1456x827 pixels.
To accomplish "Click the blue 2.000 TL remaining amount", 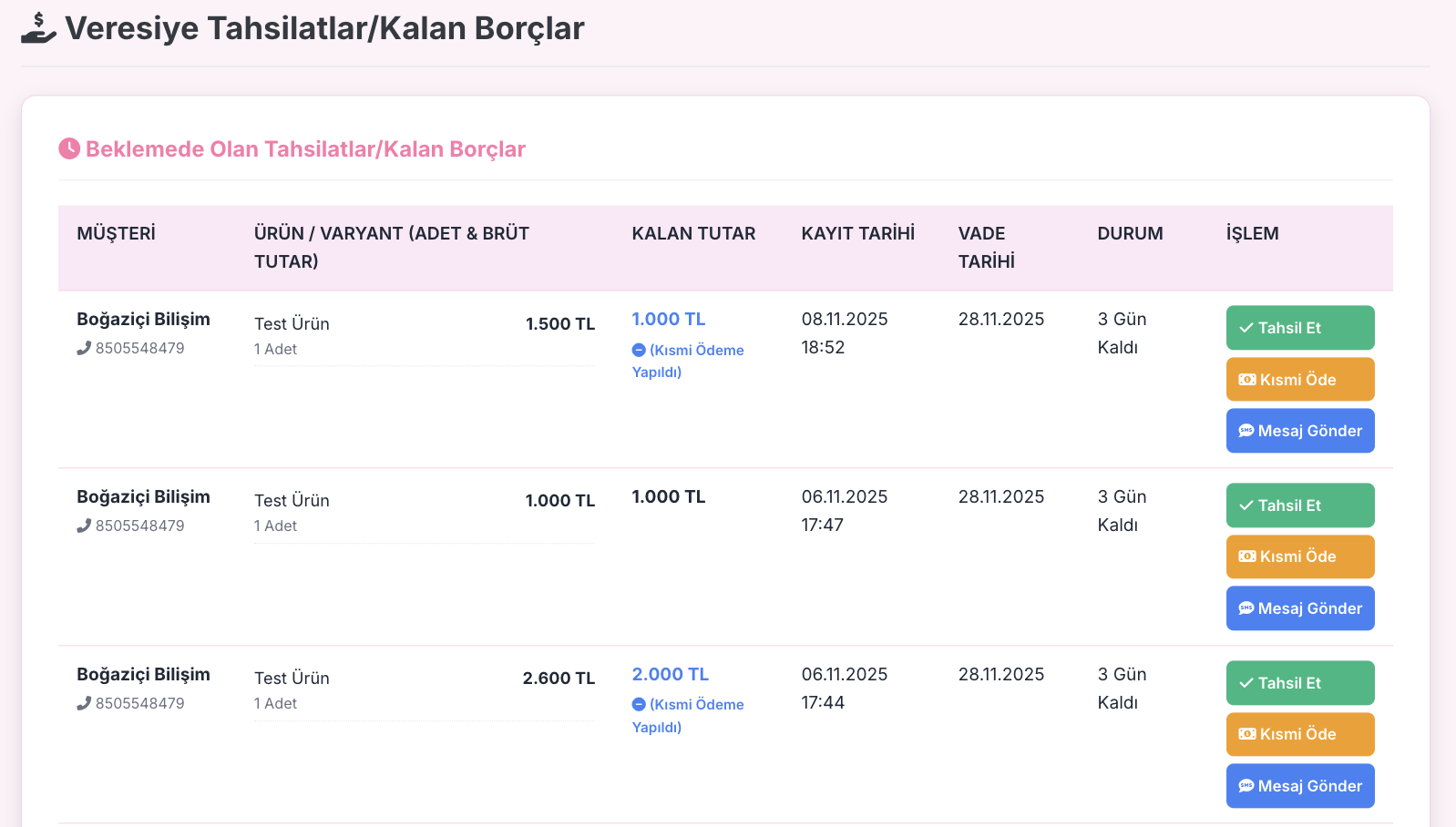I will (670, 675).
